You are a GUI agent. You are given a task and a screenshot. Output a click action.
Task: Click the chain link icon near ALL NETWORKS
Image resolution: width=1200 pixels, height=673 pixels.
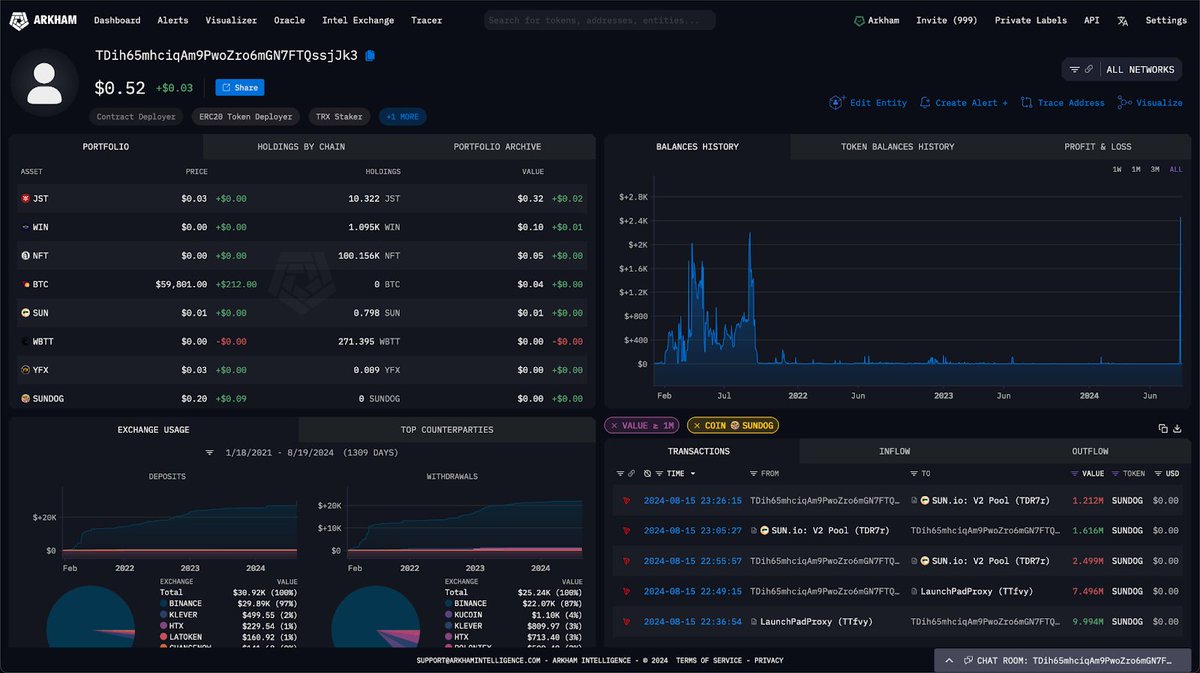pyautogui.click(x=1089, y=69)
